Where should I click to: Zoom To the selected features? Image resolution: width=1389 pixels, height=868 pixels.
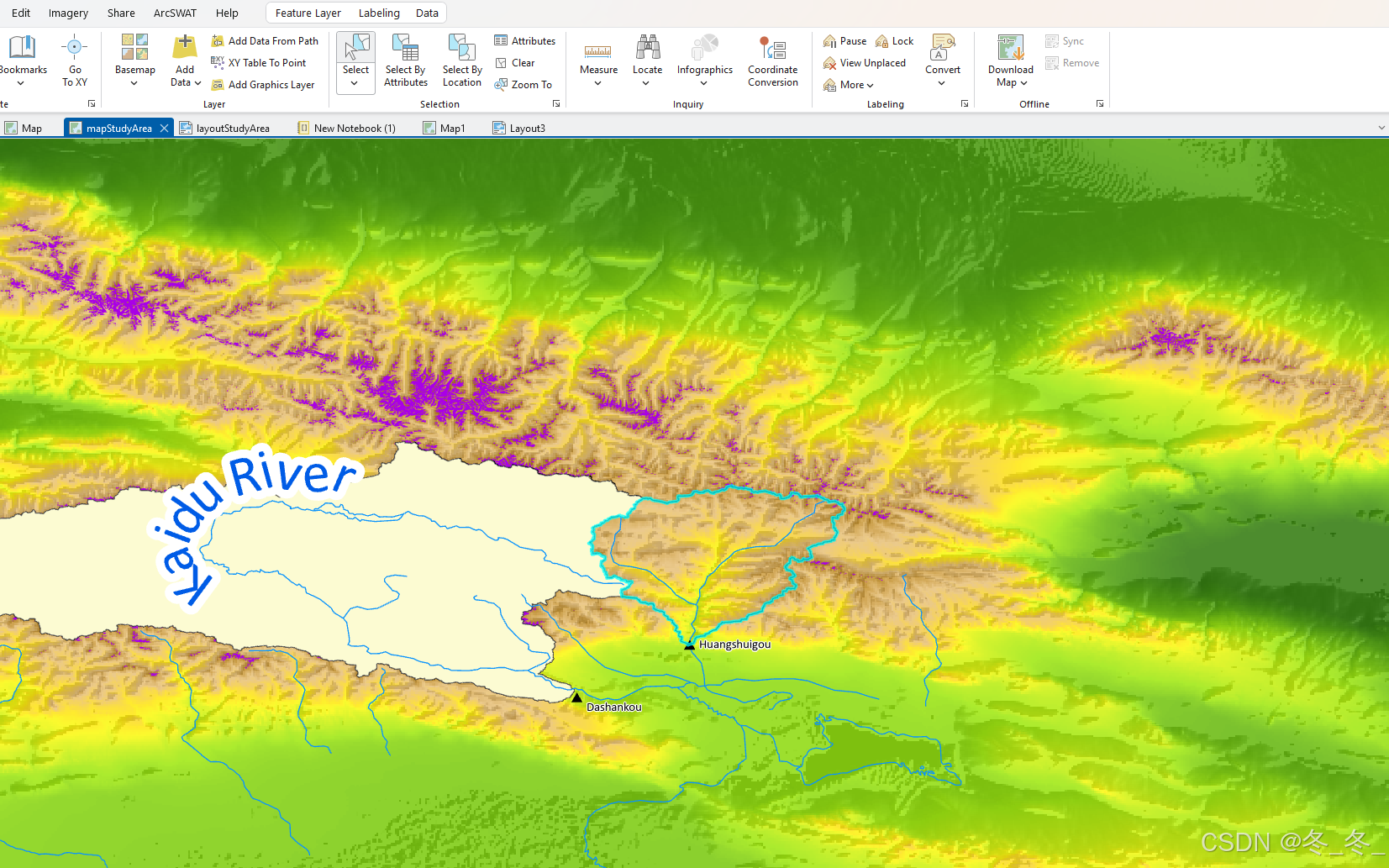coord(523,85)
